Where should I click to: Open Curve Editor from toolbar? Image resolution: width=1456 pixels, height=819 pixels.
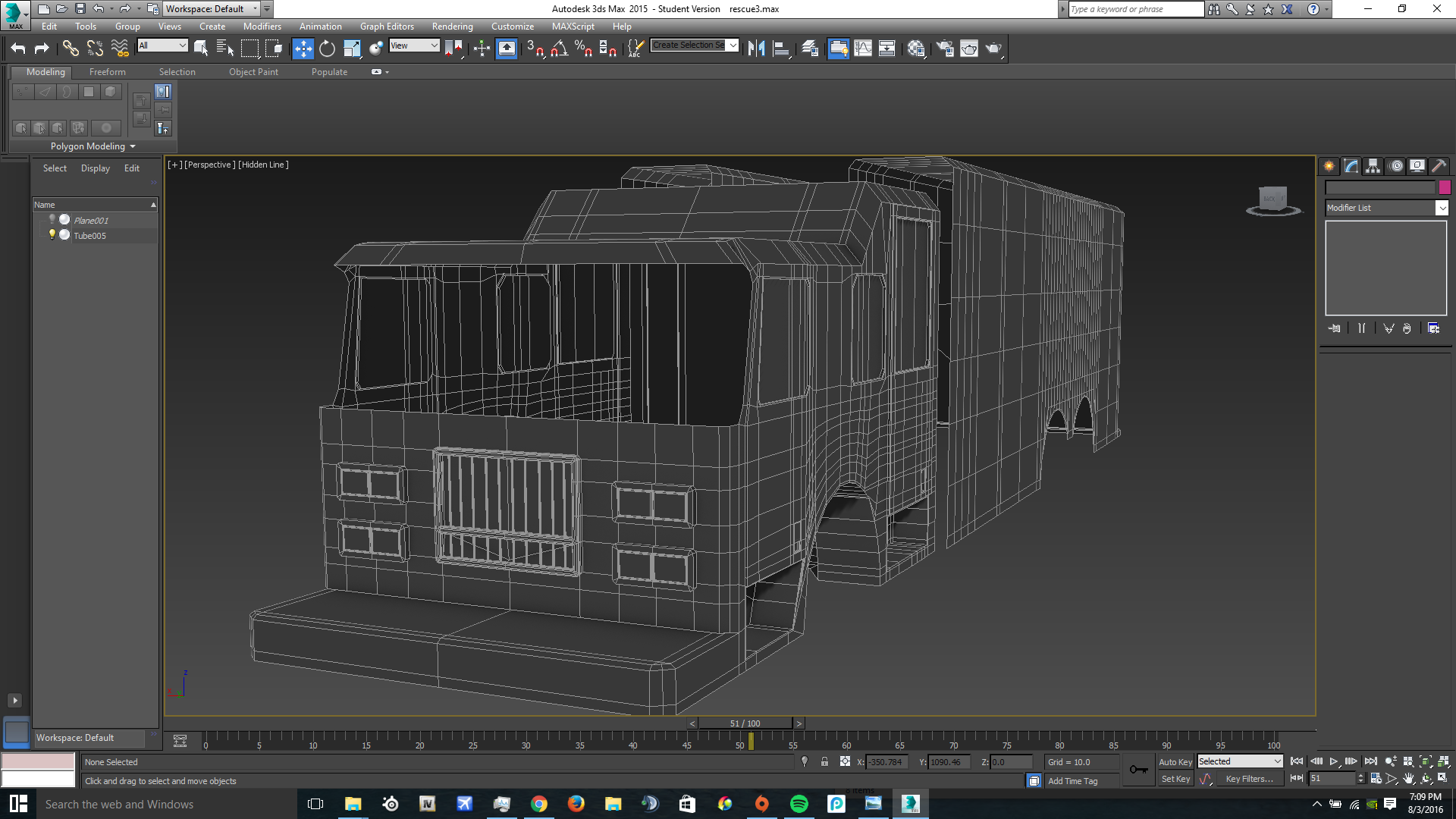coord(862,49)
